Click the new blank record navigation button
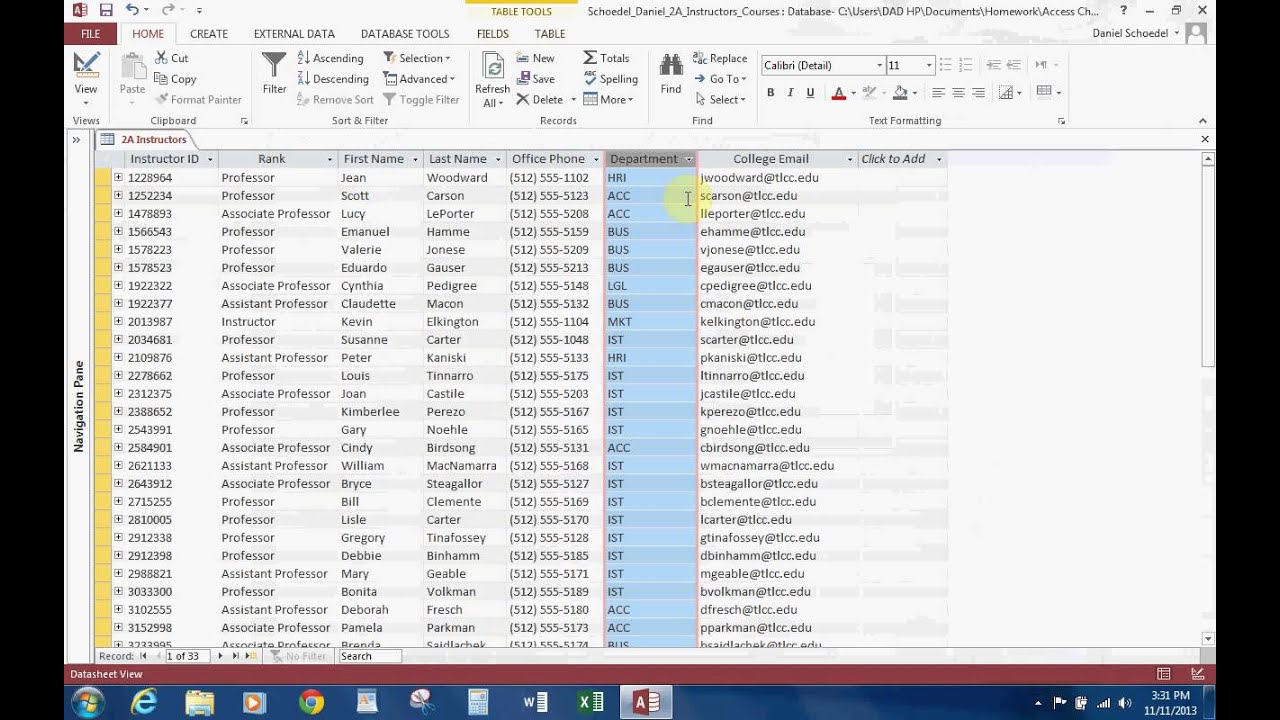The width and height of the screenshot is (1280, 720). (x=251, y=656)
